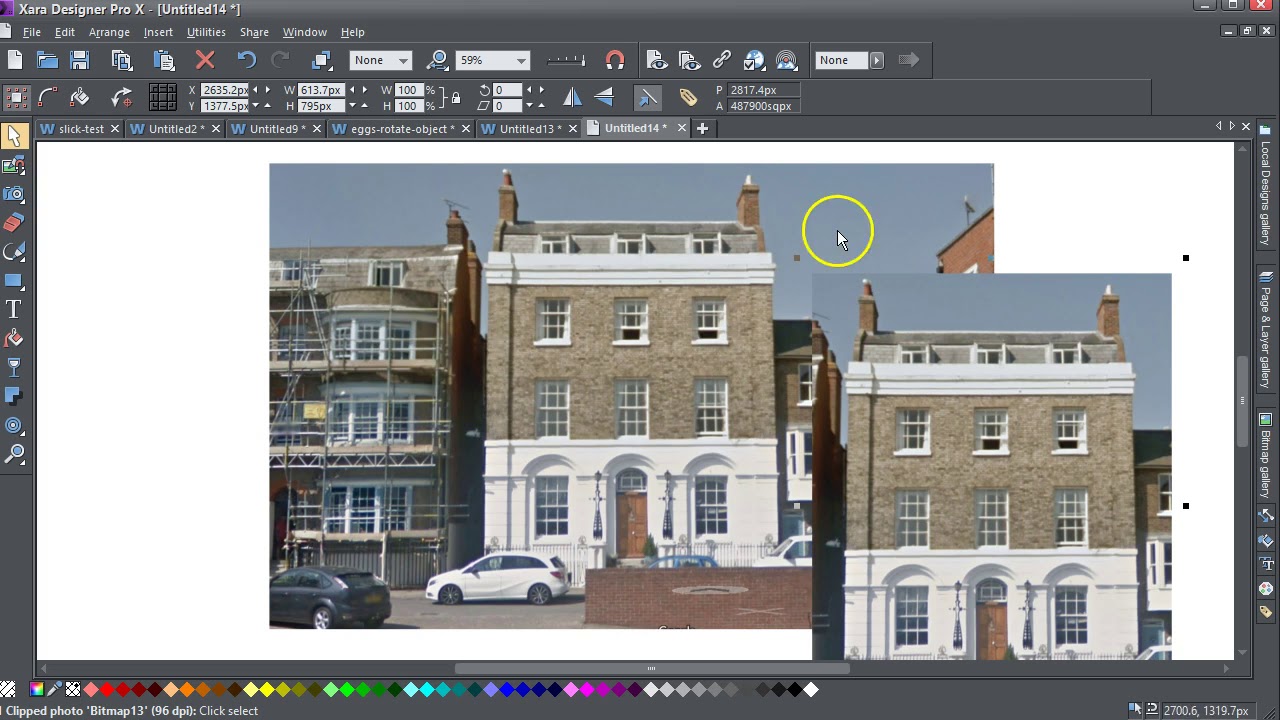Viewport: 1280px width, 720px height.
Task: Click the Flip horizontally icon
Action: pyautogui.click(x=572, y=97)
